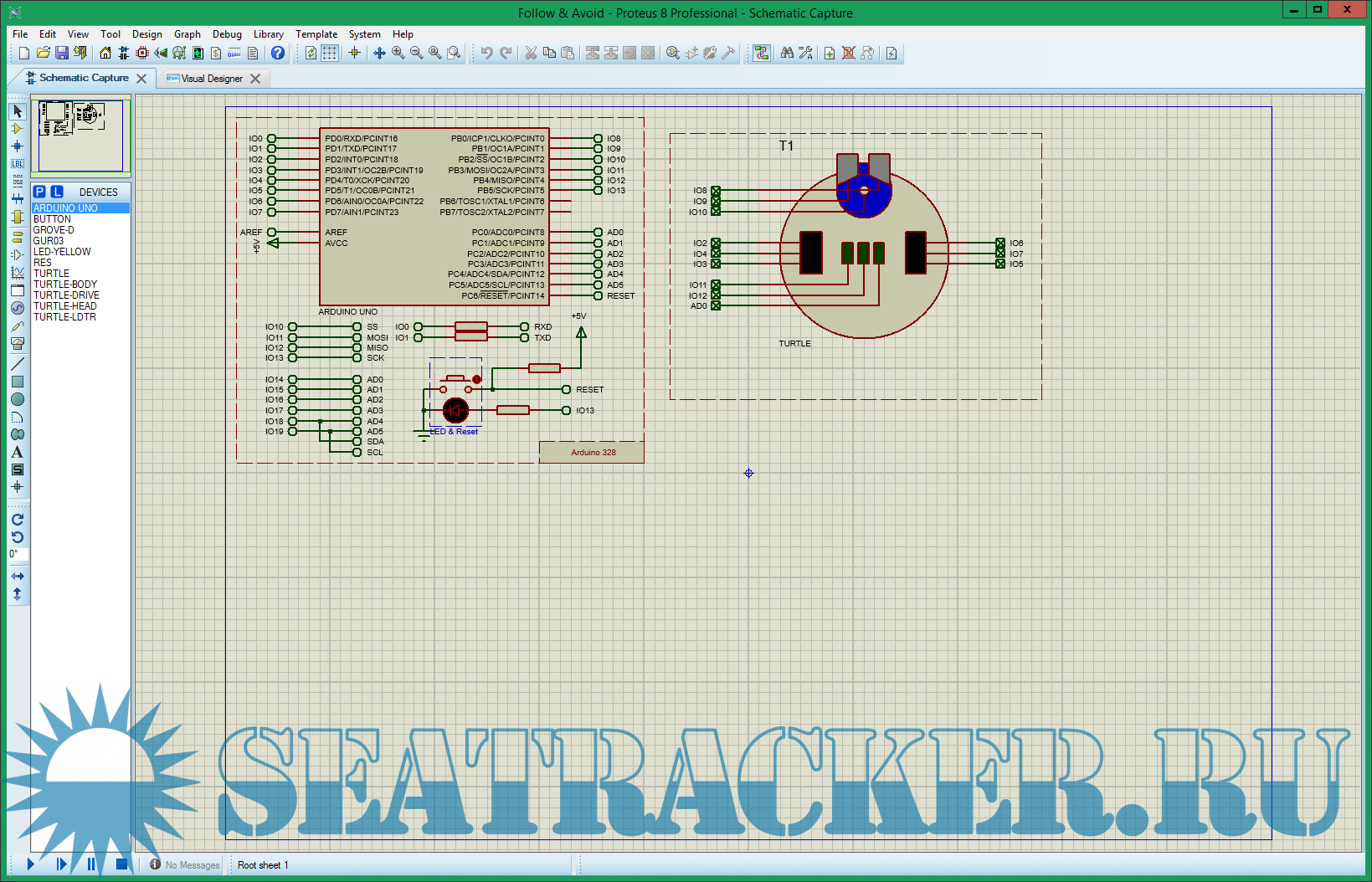Expand the Template menu
The height and width of the screenshot is (882, 1372).
coord(316,34)
